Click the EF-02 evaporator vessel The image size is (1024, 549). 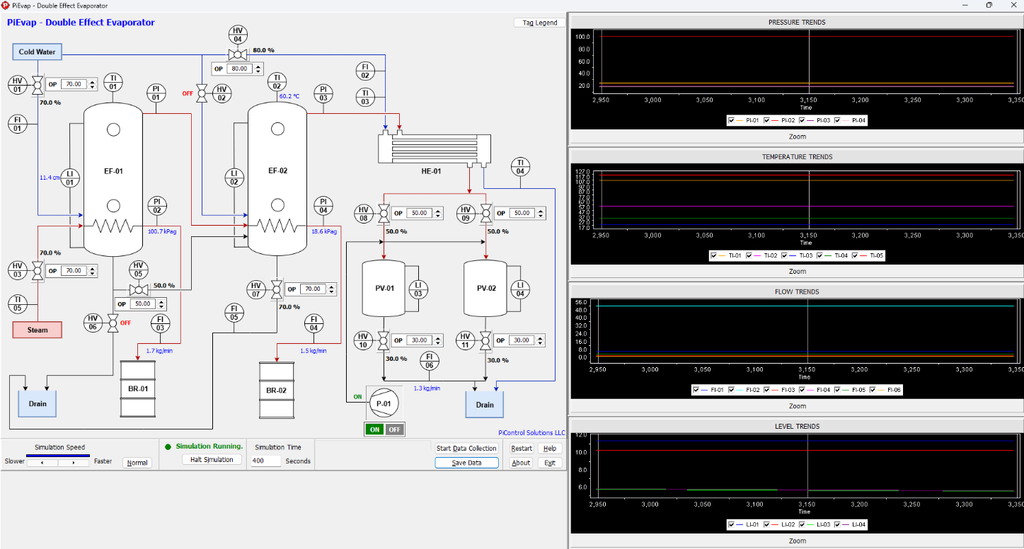pos(278,178)
